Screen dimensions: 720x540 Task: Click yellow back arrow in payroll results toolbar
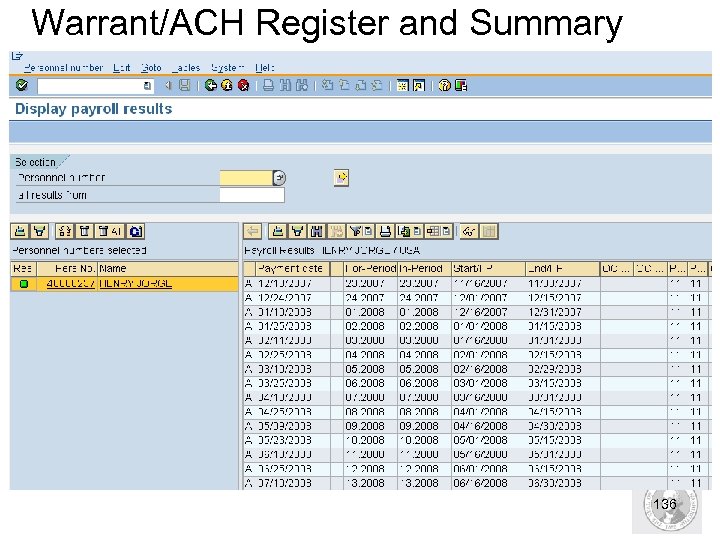click(253, 231)
